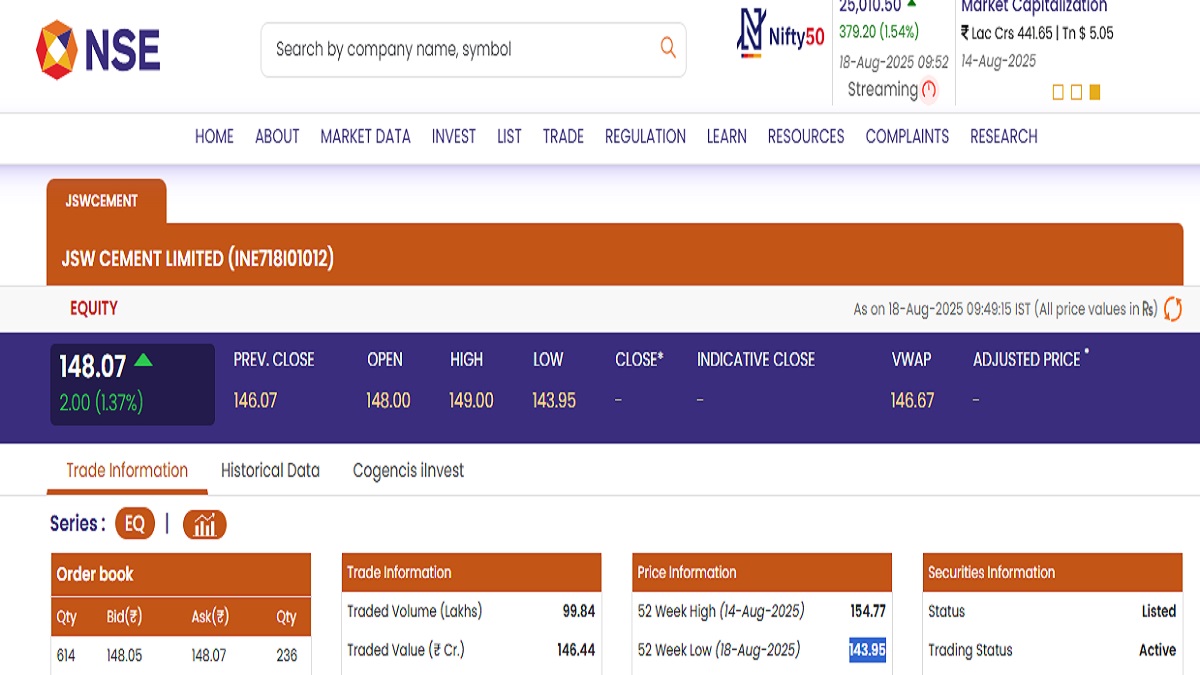1200x675 pixels.
Task: Click the search magnifier icon
Action: coord(668,47)
